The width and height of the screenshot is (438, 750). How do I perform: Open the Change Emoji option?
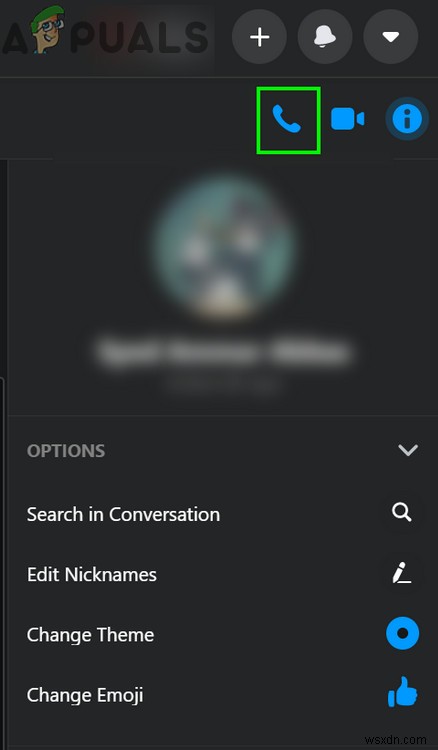[85, 695]
